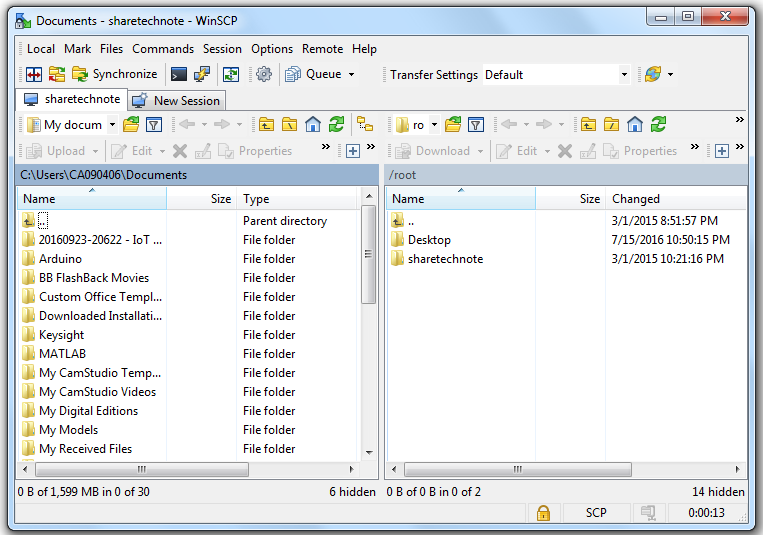This screenshot has height=535, width=763.
Task: Click the Download button
Action: (433, 151)
